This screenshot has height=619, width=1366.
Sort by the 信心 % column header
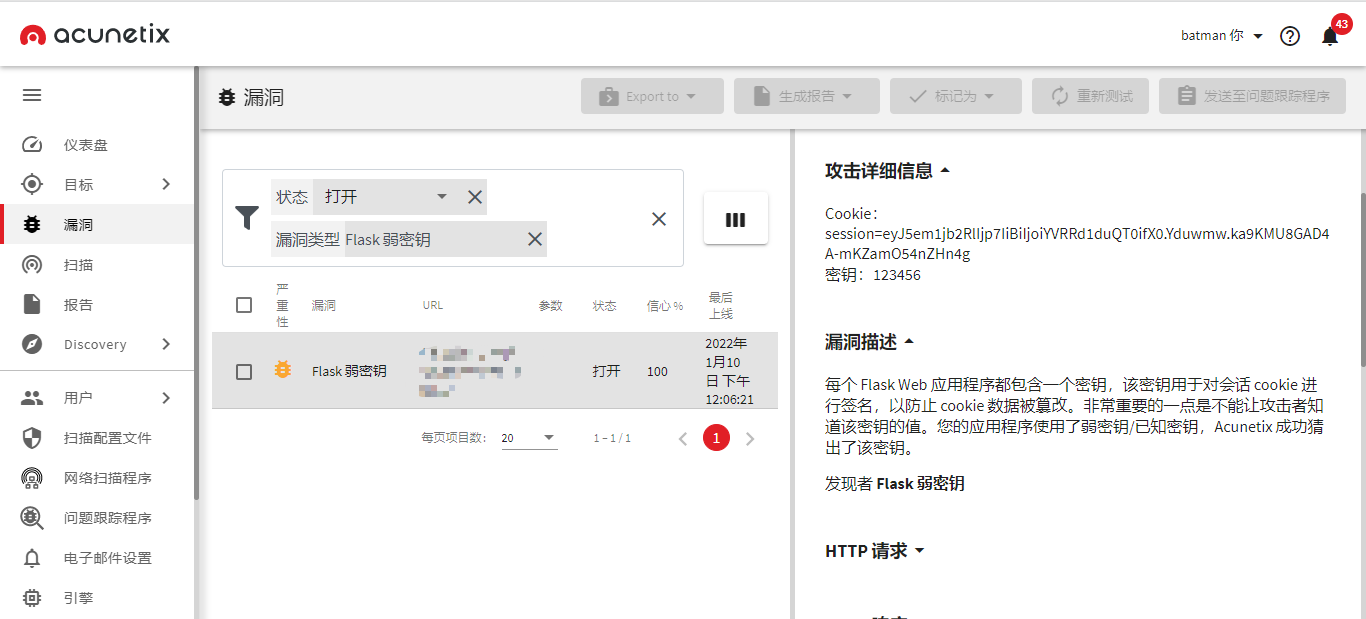click(665, 305)
